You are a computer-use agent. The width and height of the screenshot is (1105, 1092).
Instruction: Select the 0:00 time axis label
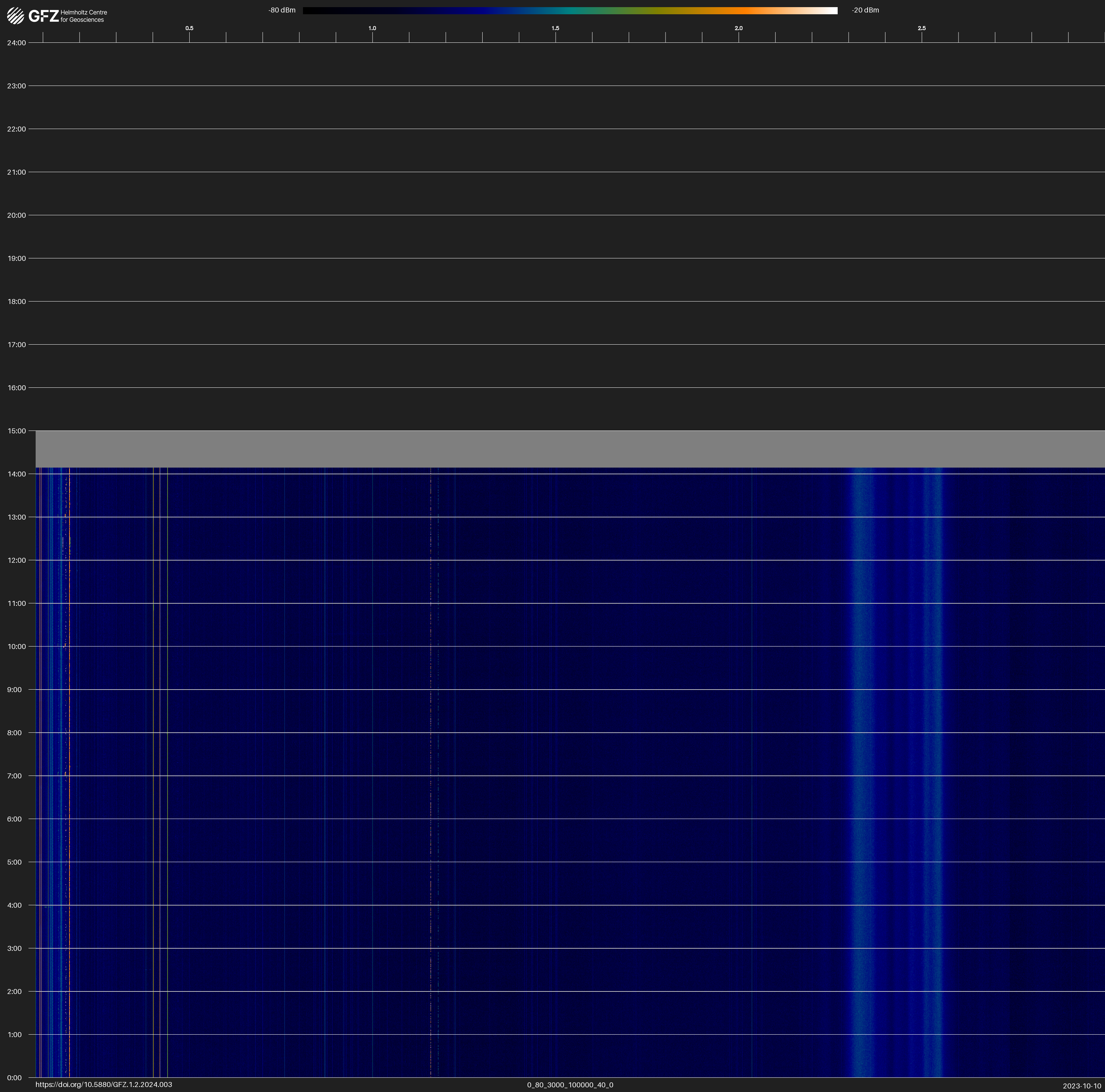[14, 1078]
